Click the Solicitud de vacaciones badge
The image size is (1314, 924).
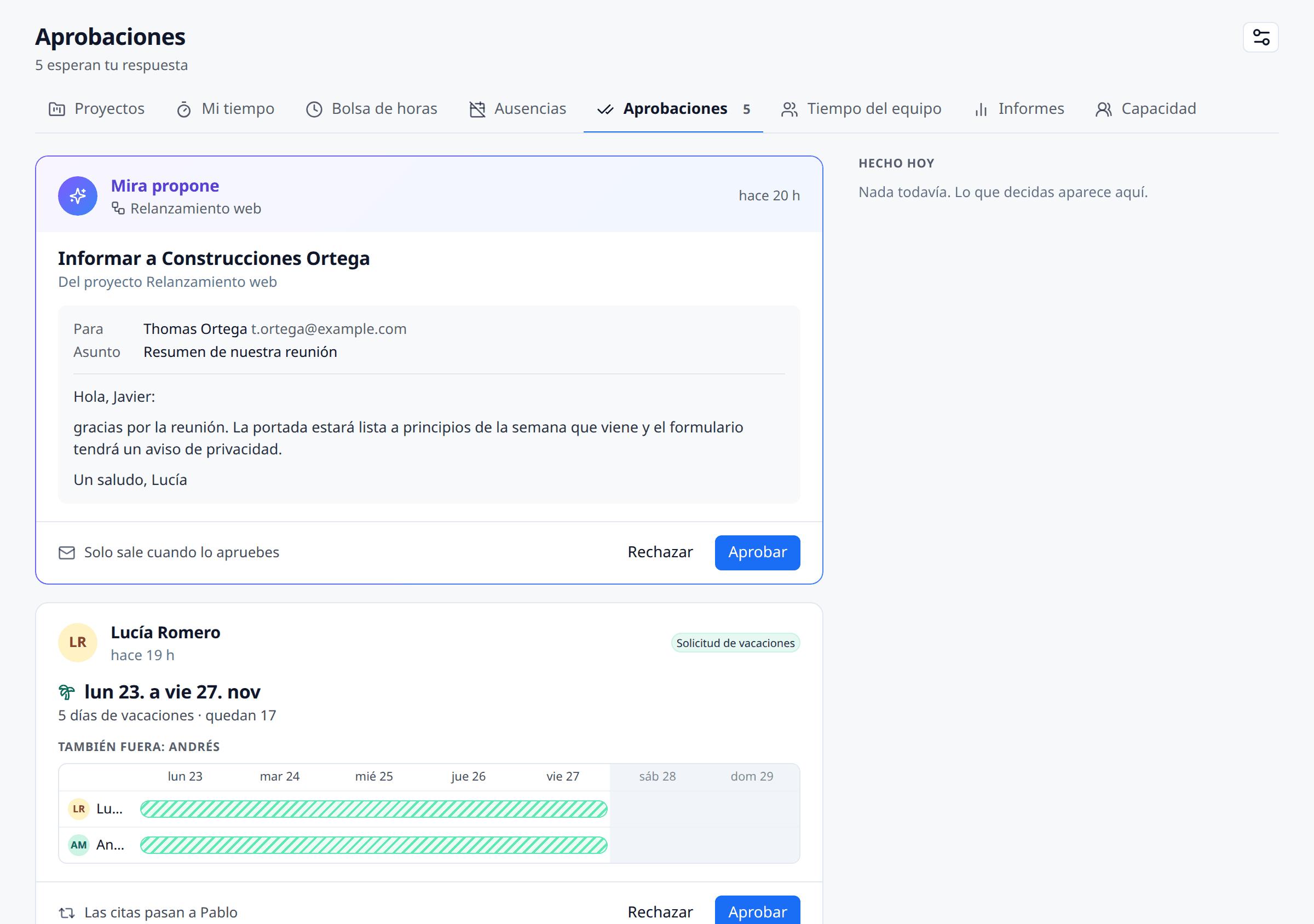(735, 643)
